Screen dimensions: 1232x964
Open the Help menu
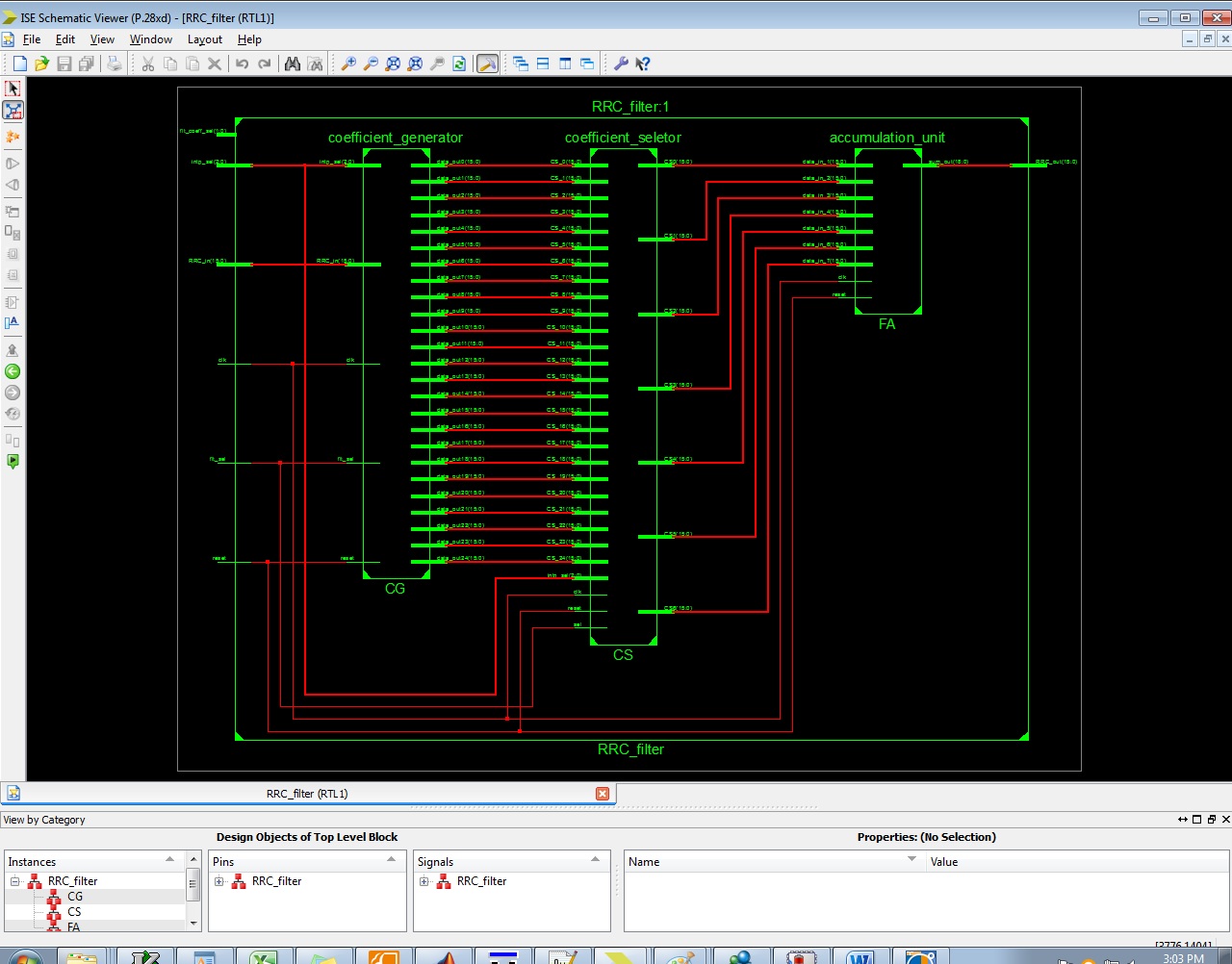pyautogui.click(x=249, y=39)
